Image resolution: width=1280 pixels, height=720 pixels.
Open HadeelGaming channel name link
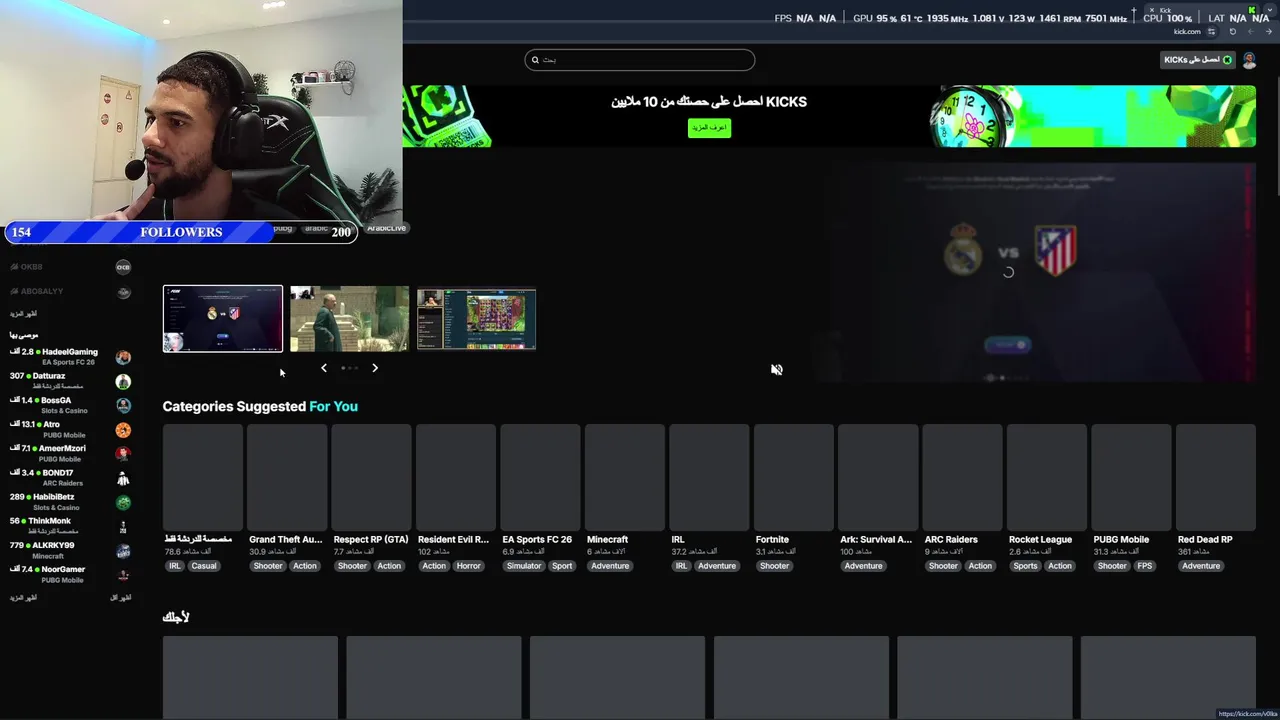(70, 352)
